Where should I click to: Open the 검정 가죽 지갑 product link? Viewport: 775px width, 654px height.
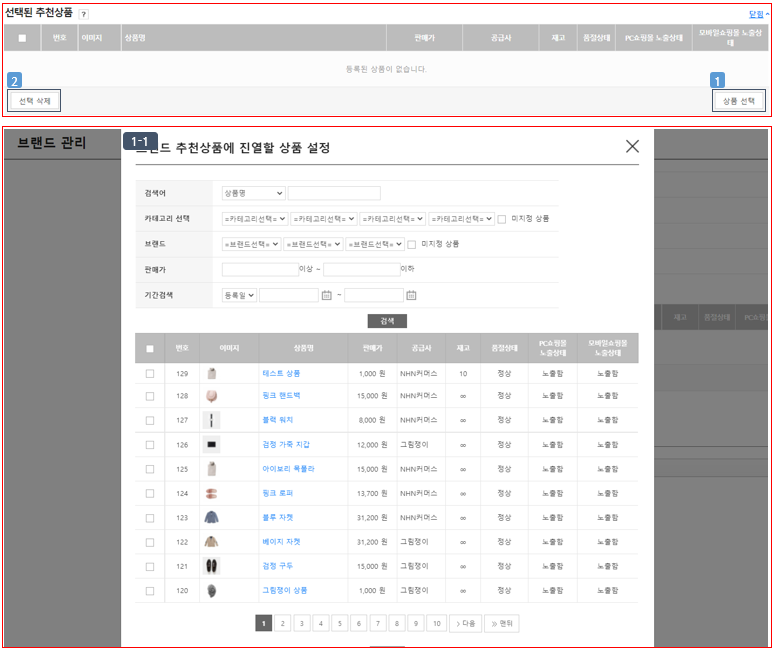(286, 444)
